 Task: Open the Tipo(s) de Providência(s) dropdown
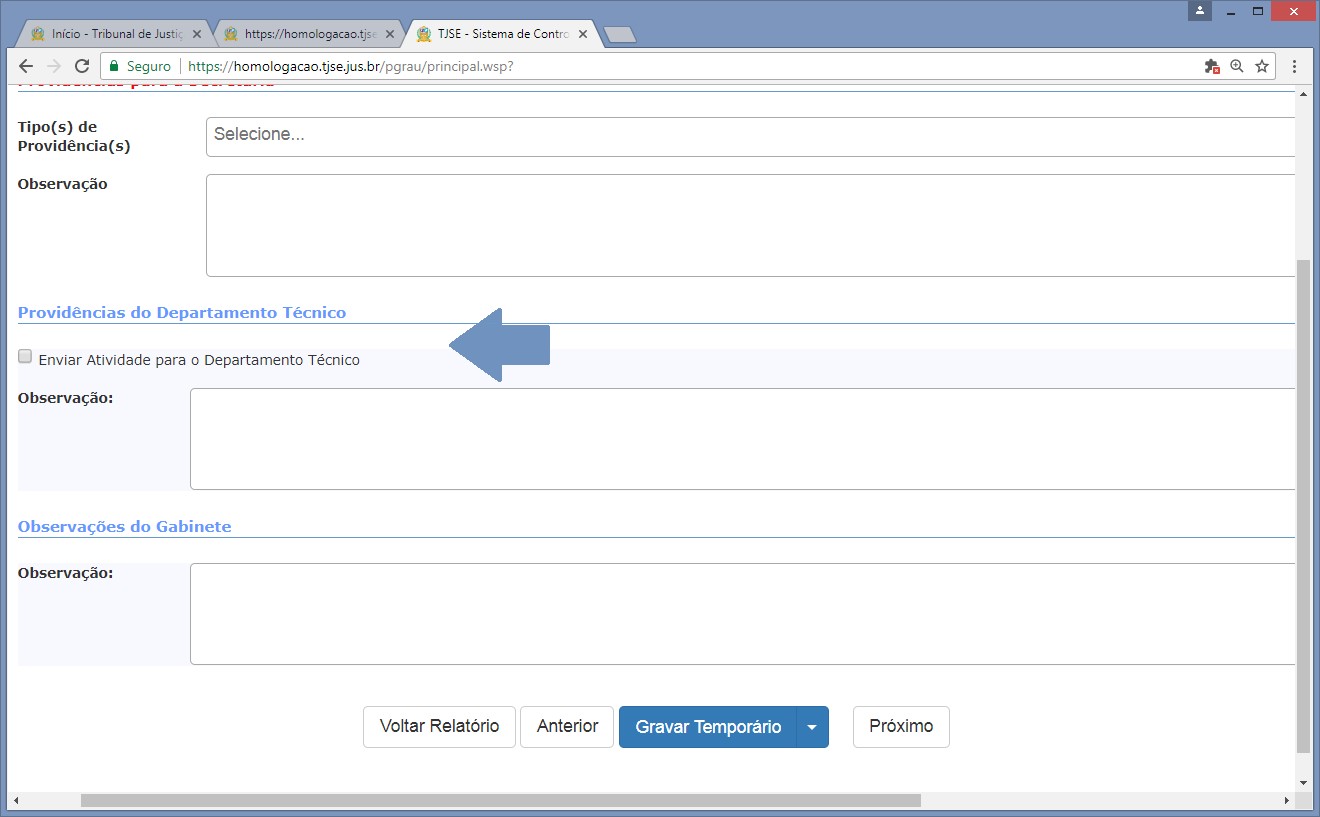[x=750, y=136]
